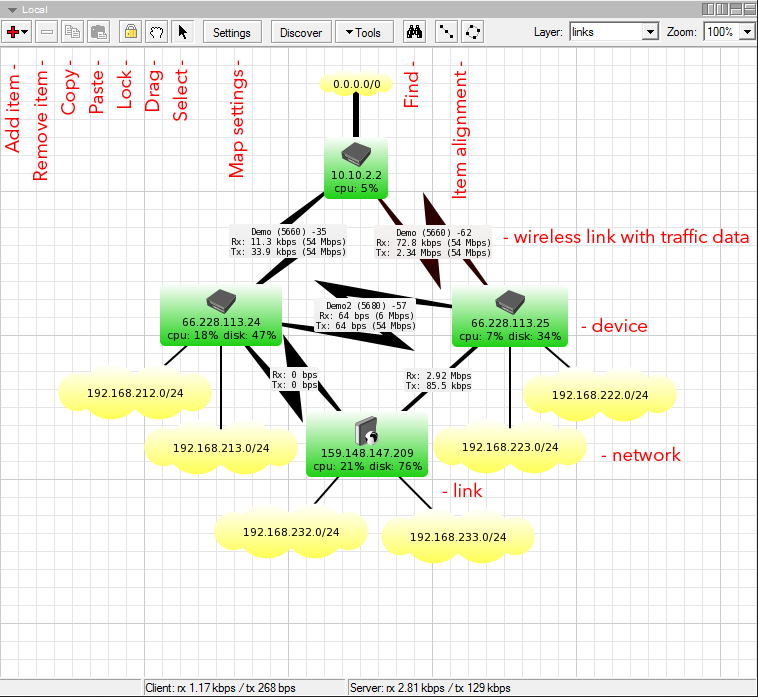Open map Settings

(x=232, y=32)
